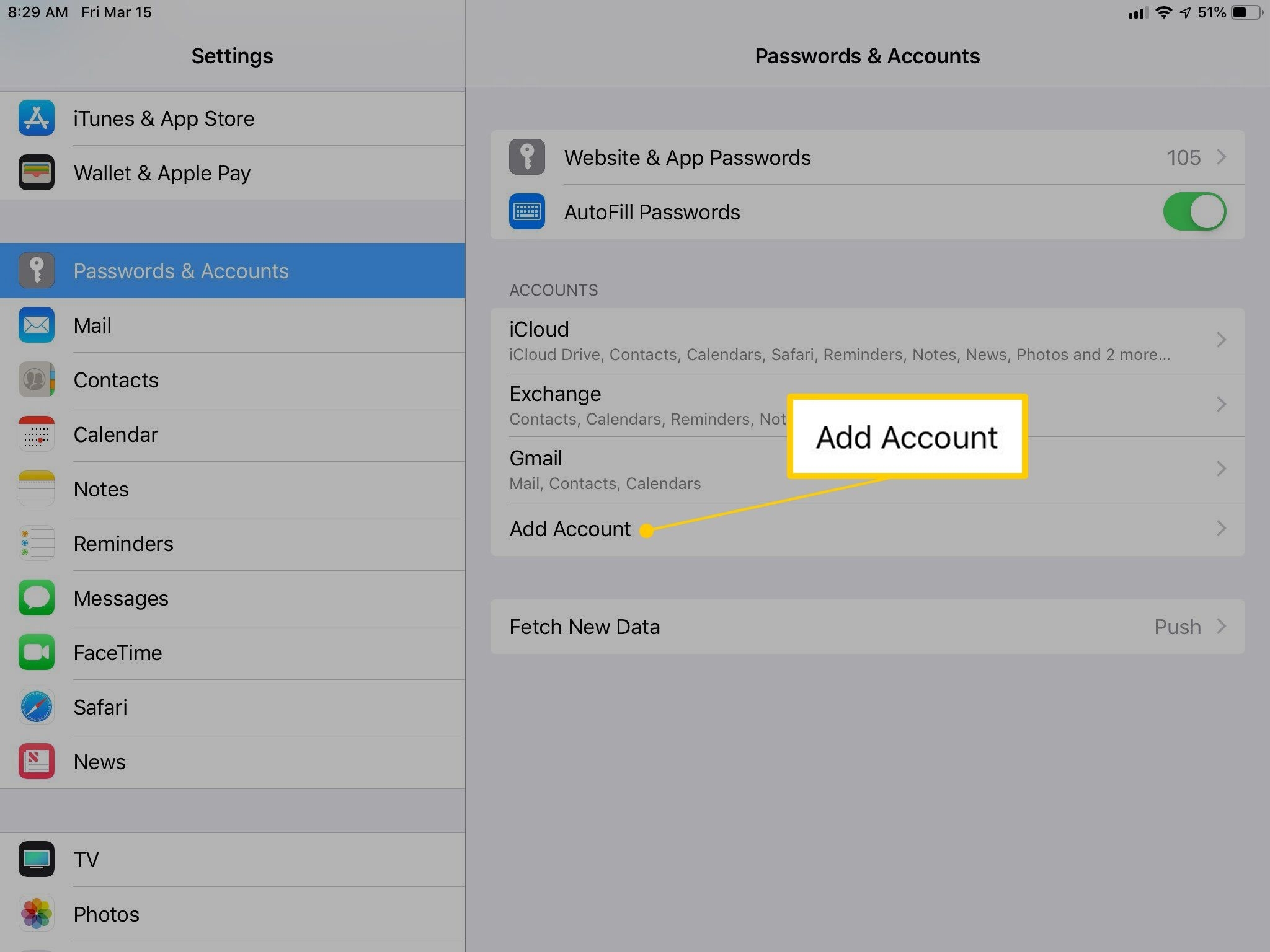
Task: Open Mail settings
Action: [x=92, y=325]
